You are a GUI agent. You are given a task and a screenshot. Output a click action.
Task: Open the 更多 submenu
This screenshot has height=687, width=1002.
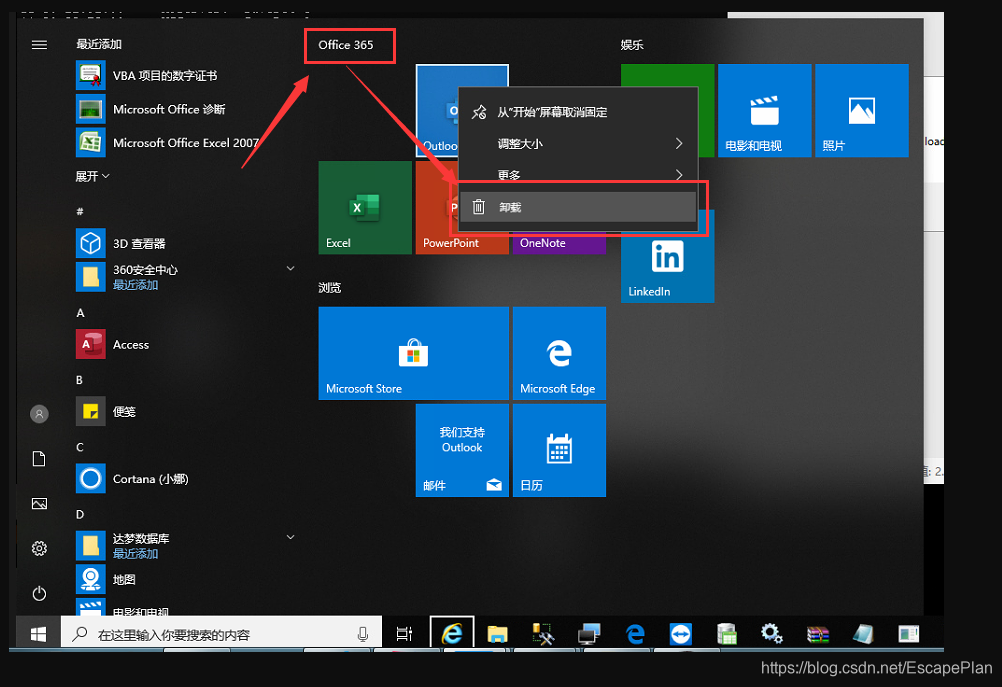pyautogui.click(x=578, y=174)
